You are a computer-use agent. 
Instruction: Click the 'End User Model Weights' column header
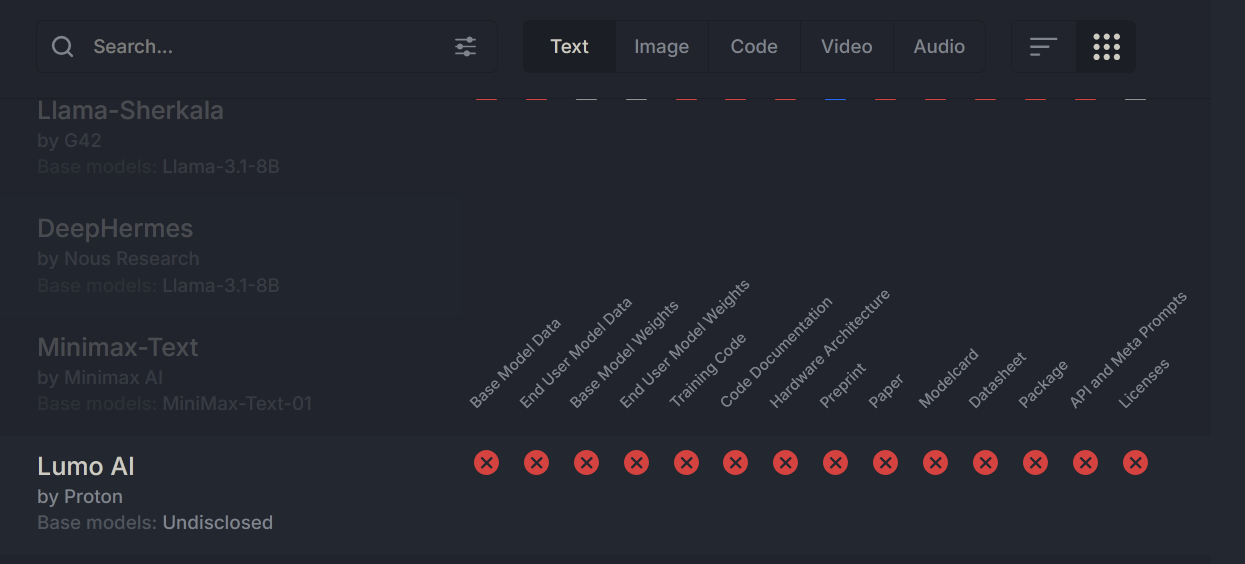click(x=685, y=344)
